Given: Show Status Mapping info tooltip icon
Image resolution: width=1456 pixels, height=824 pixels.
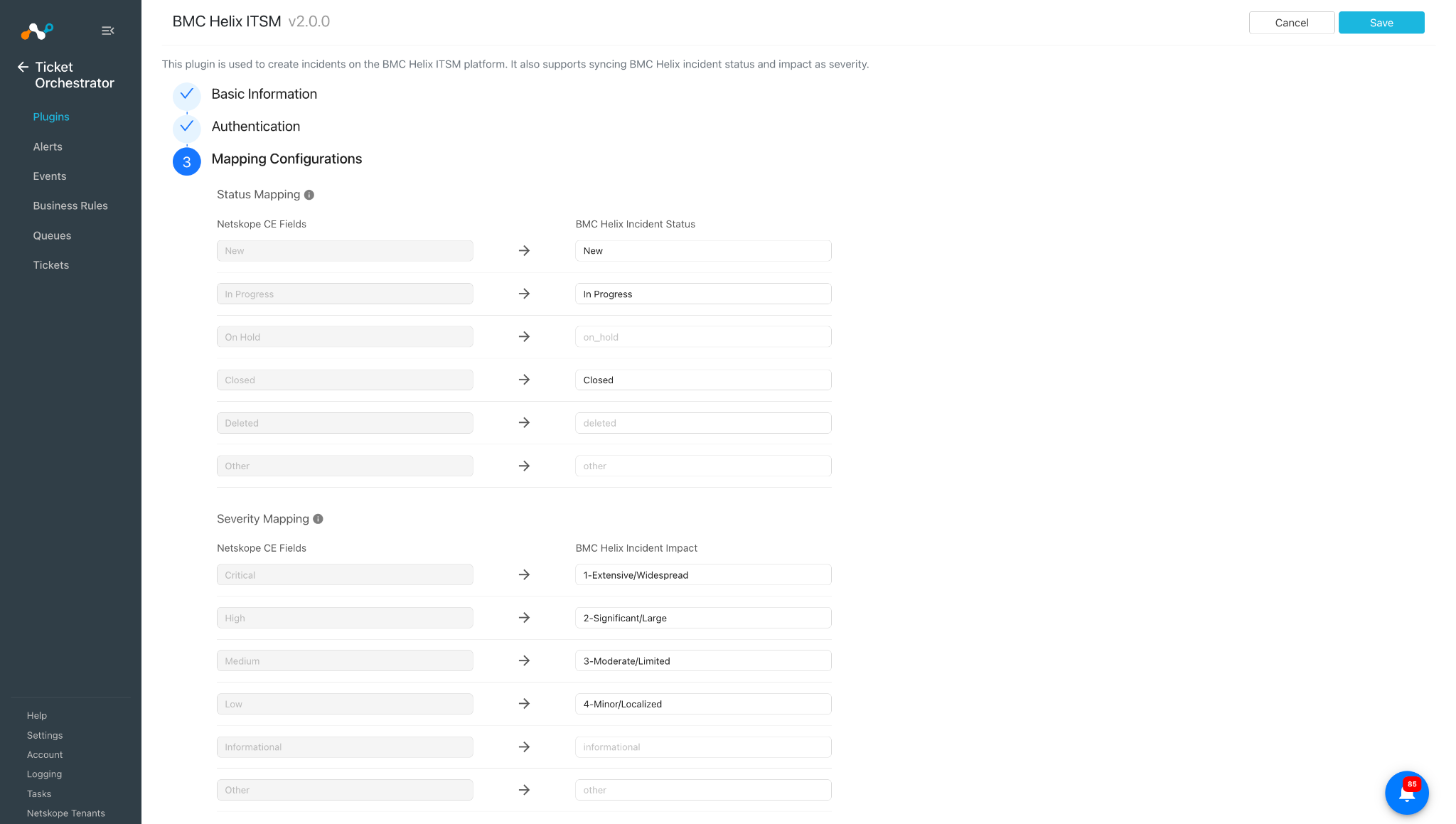Looking at the screenshot, I should (309, 195).
